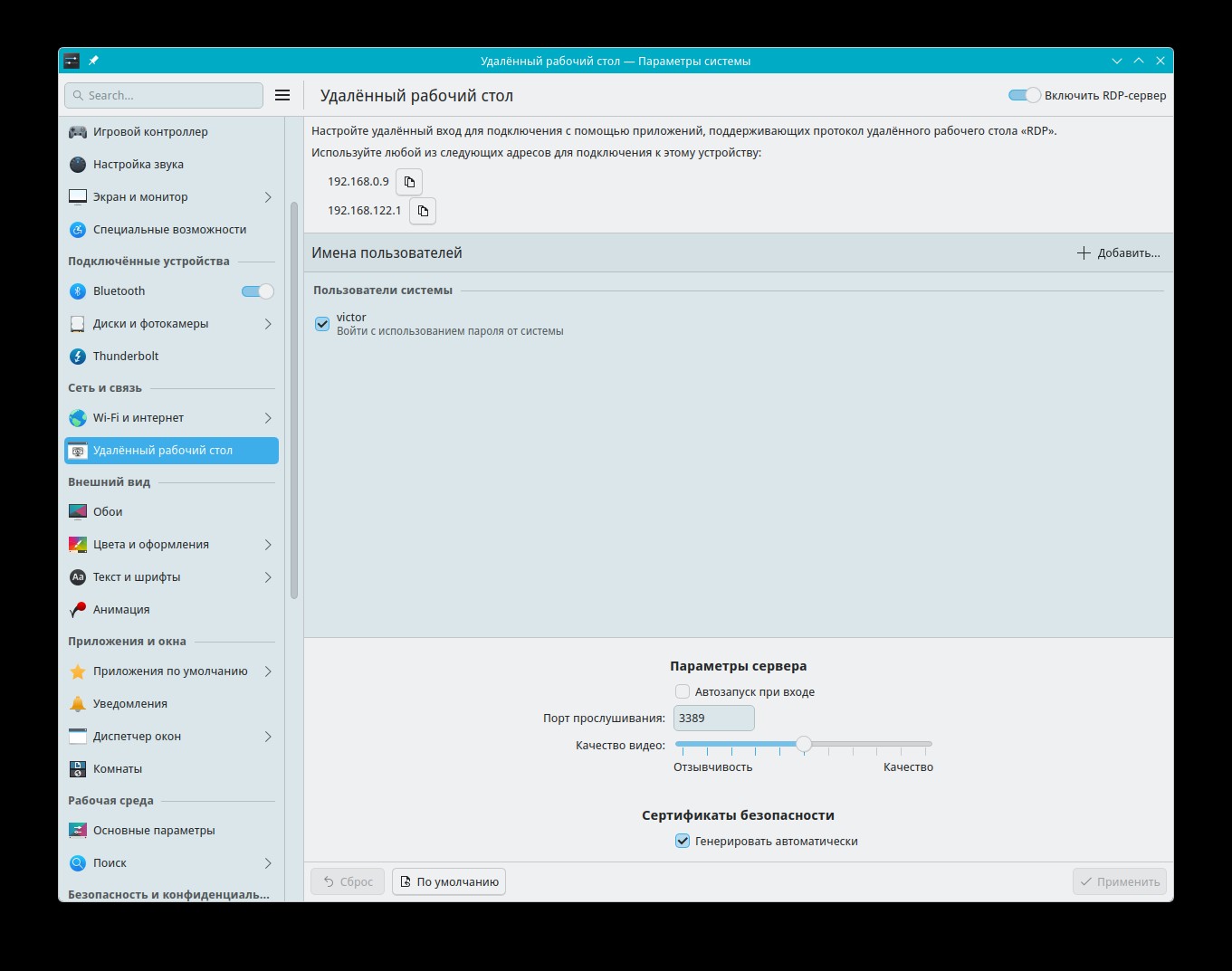Click the Основные параметры label

(x=154, y=831)
